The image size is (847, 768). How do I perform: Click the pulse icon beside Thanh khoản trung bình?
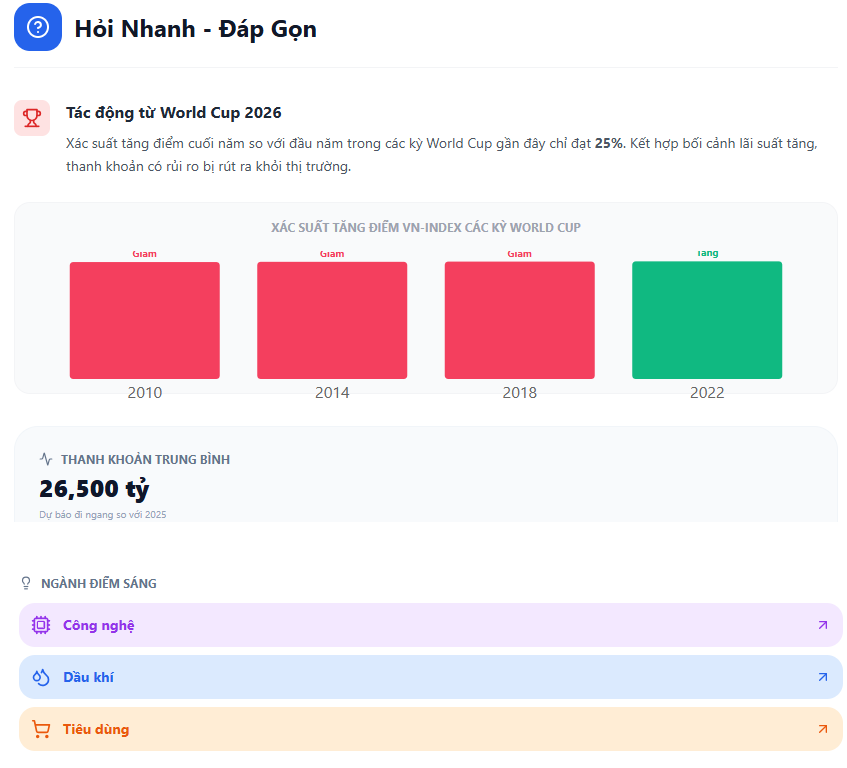46,459
